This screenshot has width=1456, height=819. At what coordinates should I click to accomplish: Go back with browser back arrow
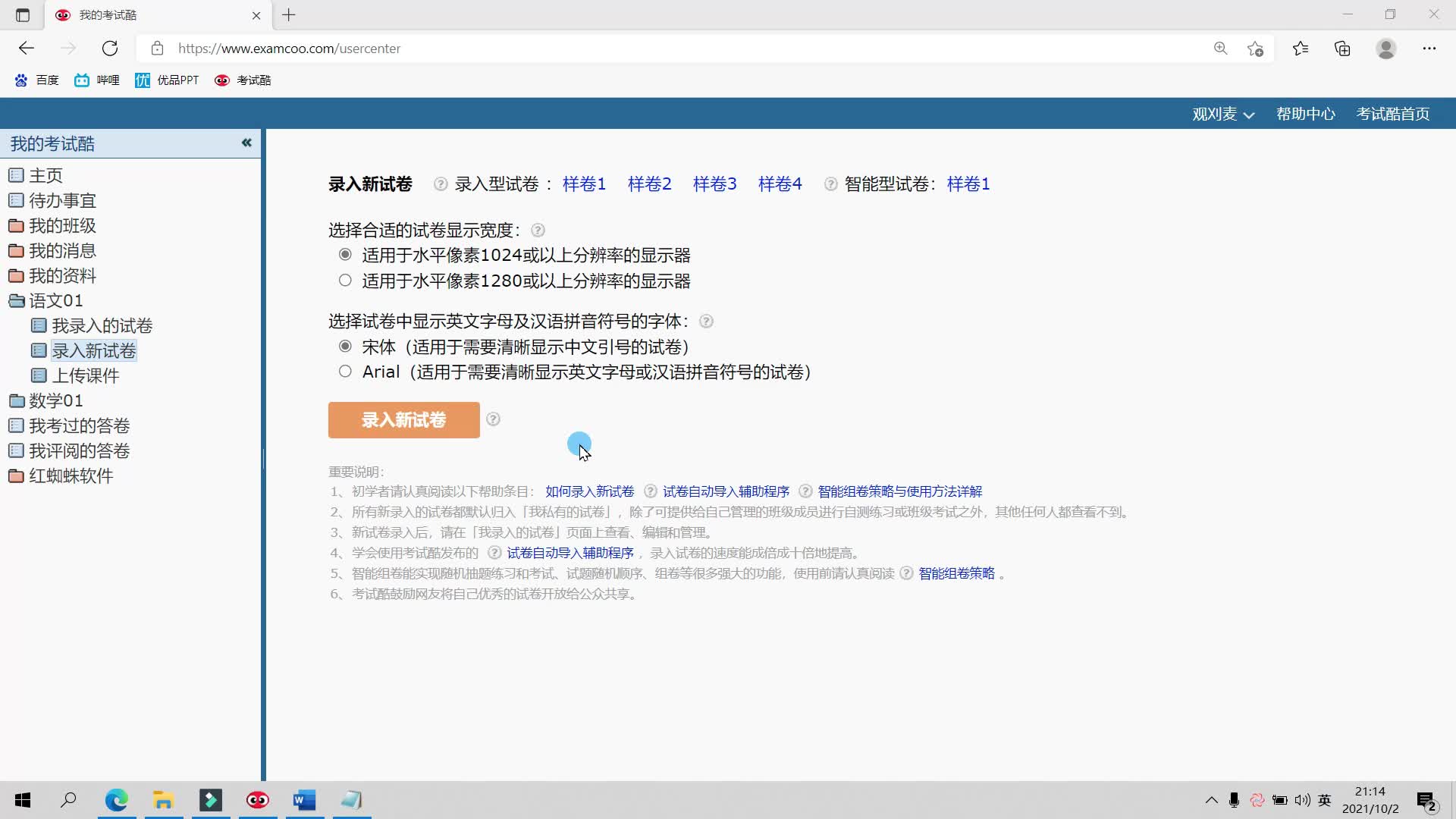27,49
